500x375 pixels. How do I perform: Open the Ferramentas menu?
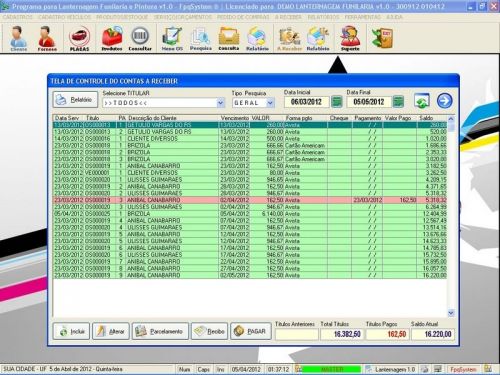click(362, 17)
